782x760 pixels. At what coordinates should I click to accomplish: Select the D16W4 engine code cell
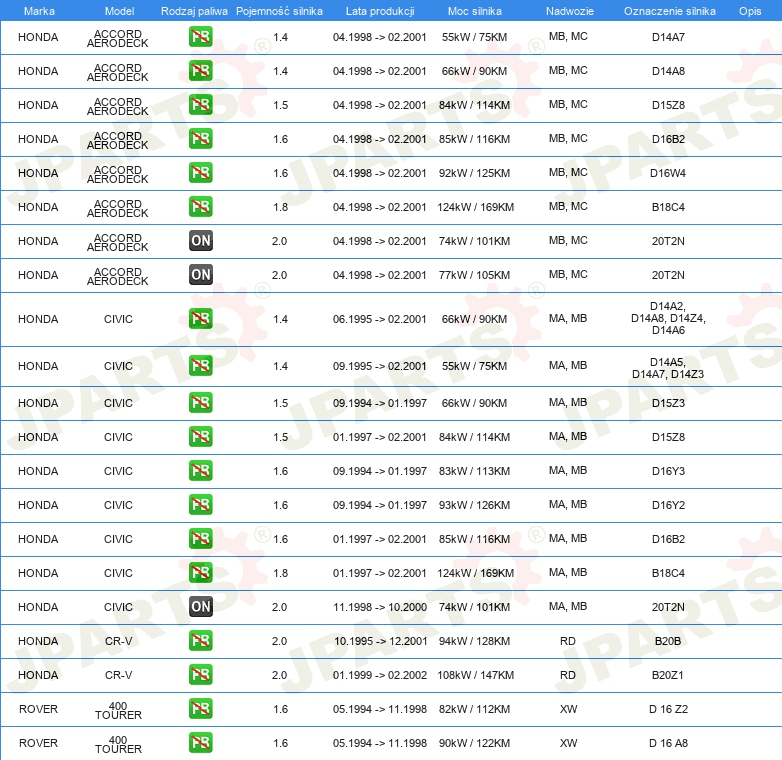(x=668, y=173)
